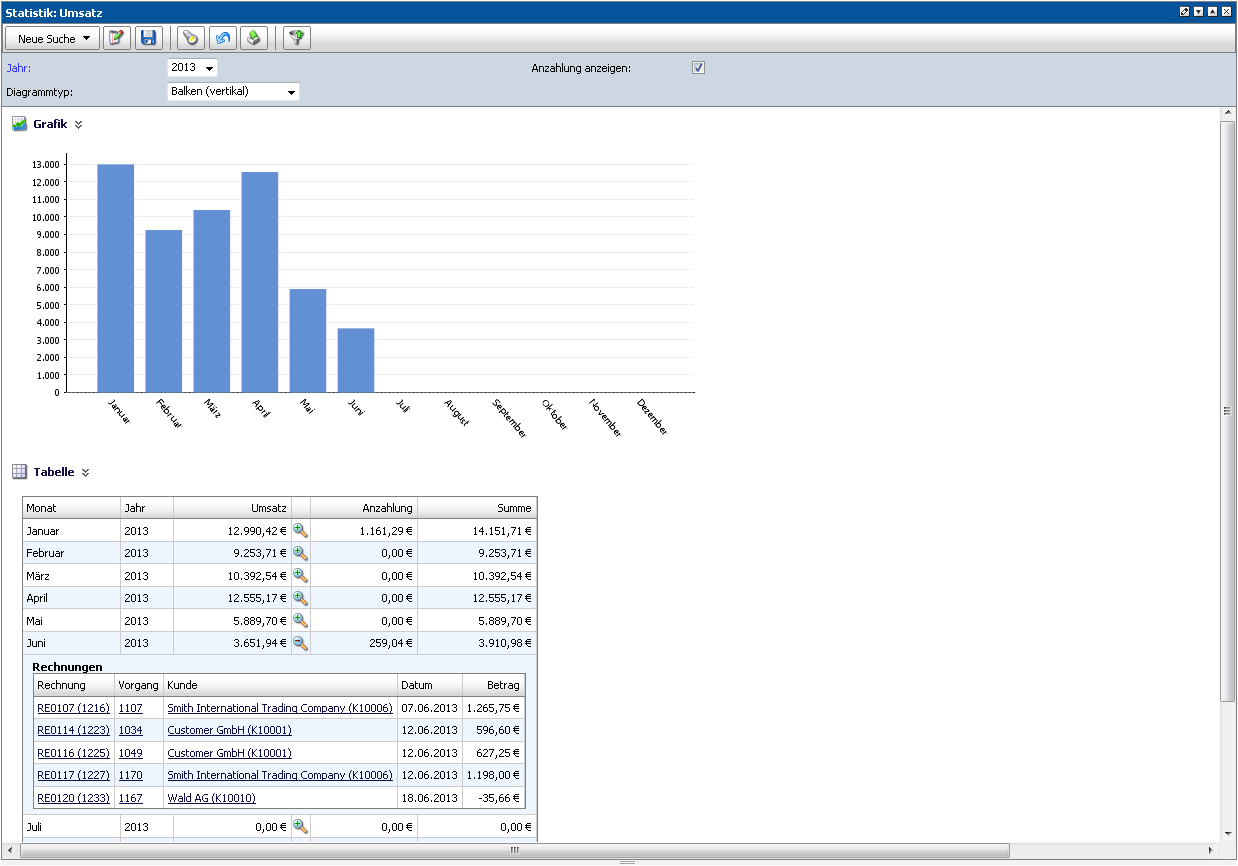
Task: Open invoice RE0107 (1216) link
Action: (72, 708)
